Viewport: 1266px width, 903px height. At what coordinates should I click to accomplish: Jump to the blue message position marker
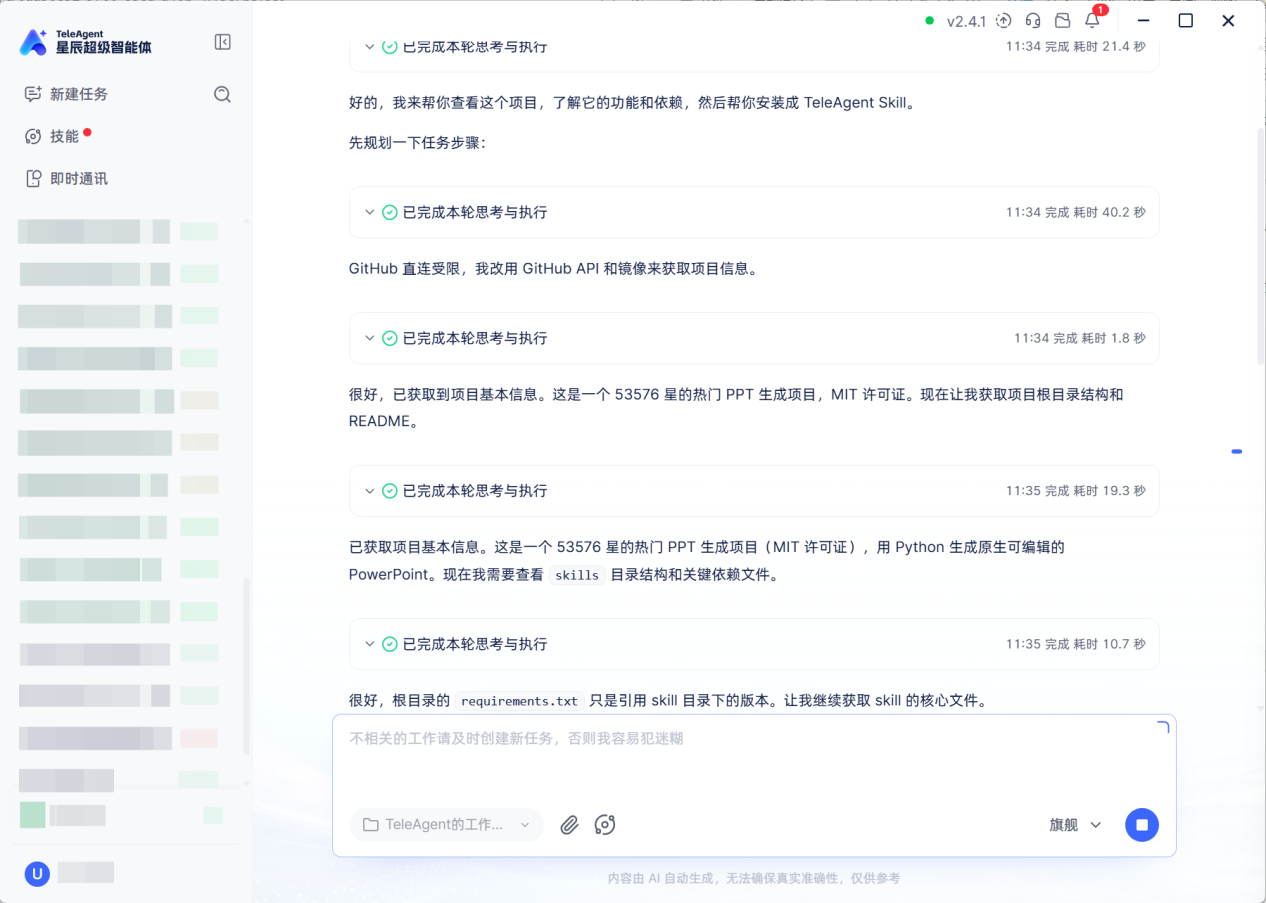point(1237,452)
